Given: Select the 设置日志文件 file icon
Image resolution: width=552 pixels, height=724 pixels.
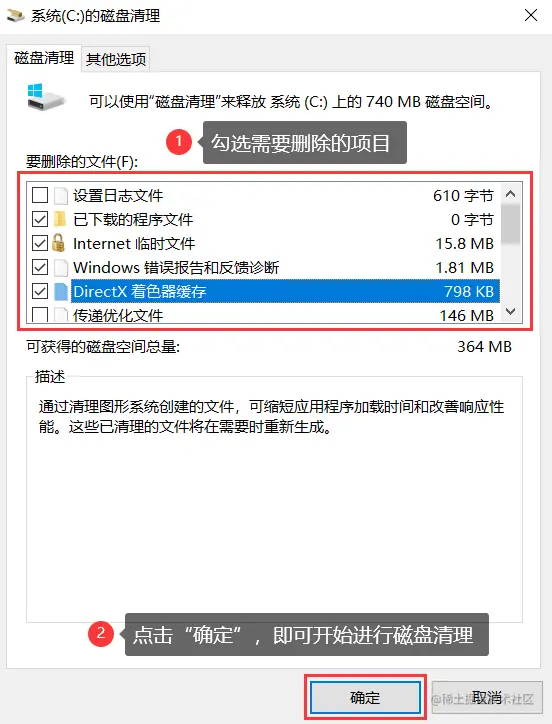Looking at the screenshot, I should coord(61,196).
